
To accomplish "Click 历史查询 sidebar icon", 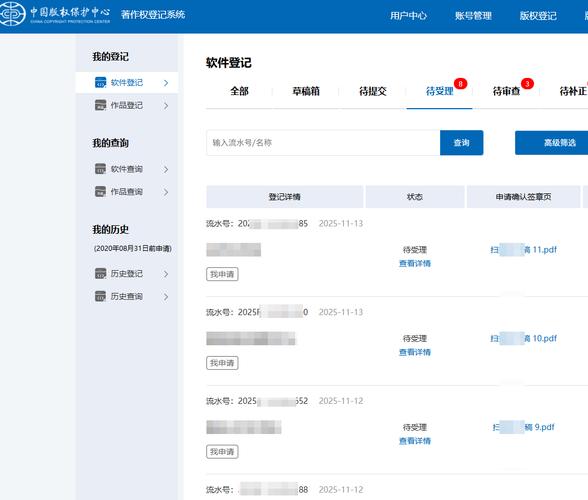I will pos(100,296).
